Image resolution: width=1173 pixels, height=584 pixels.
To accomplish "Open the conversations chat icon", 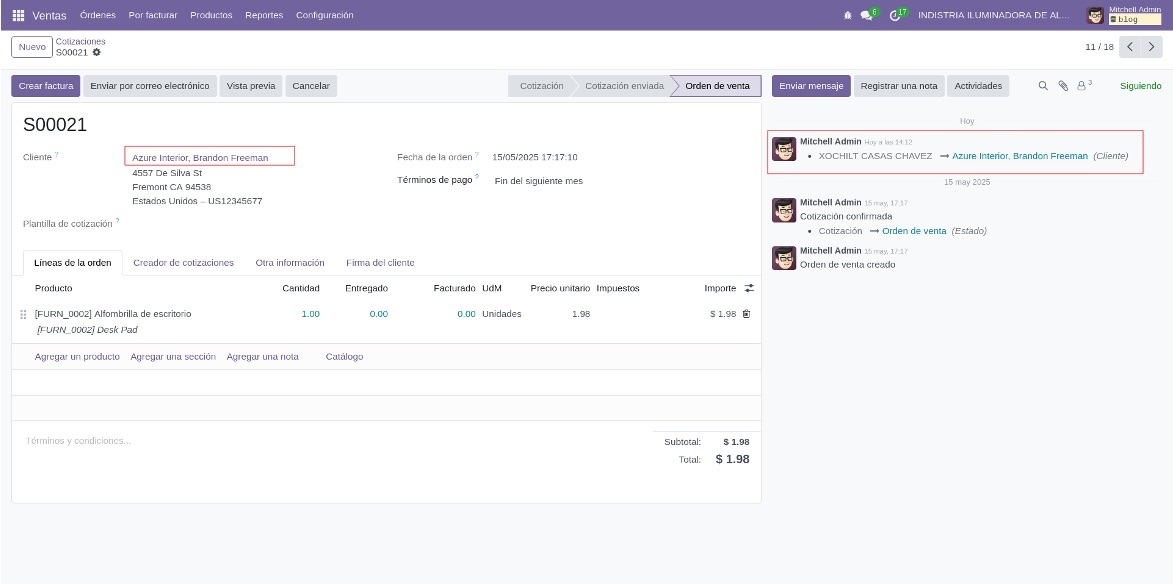I will pyautogui.click(x=866, y=15).
